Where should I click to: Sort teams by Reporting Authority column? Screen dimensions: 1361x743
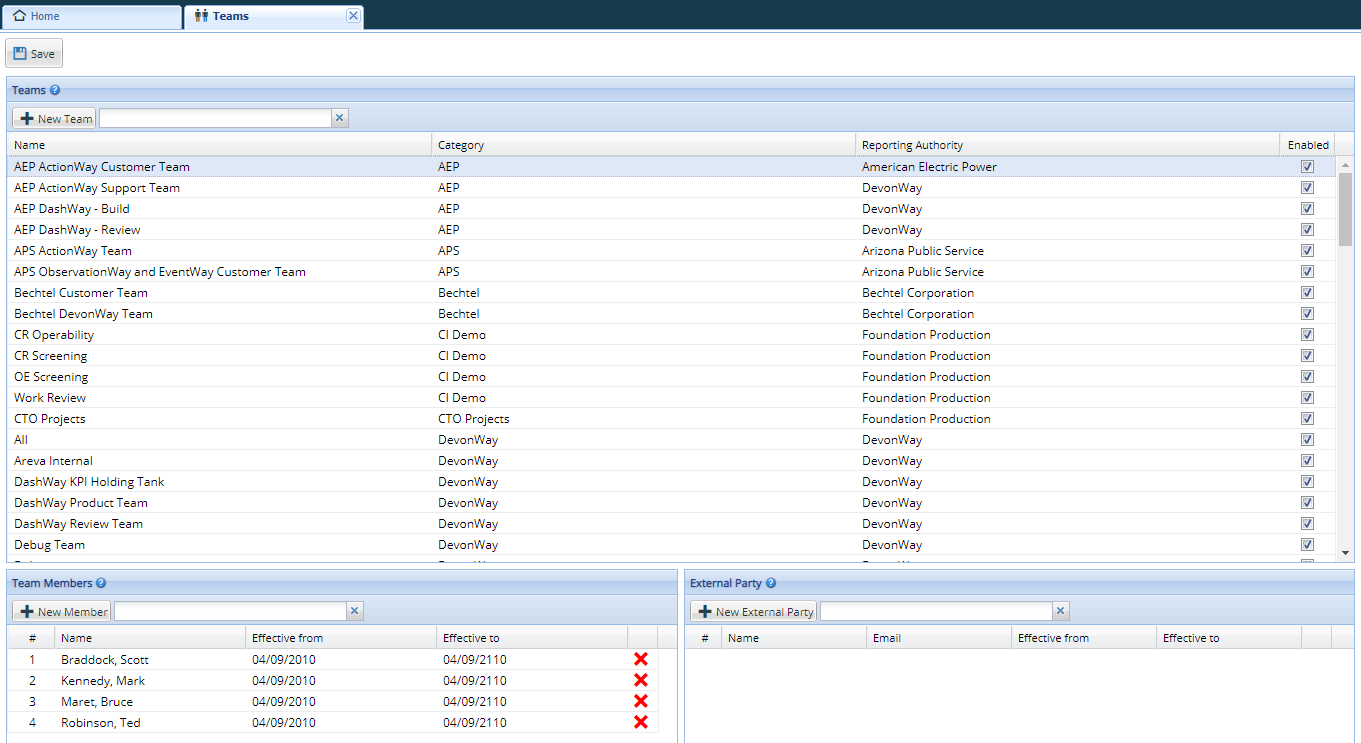point(1068,145)
